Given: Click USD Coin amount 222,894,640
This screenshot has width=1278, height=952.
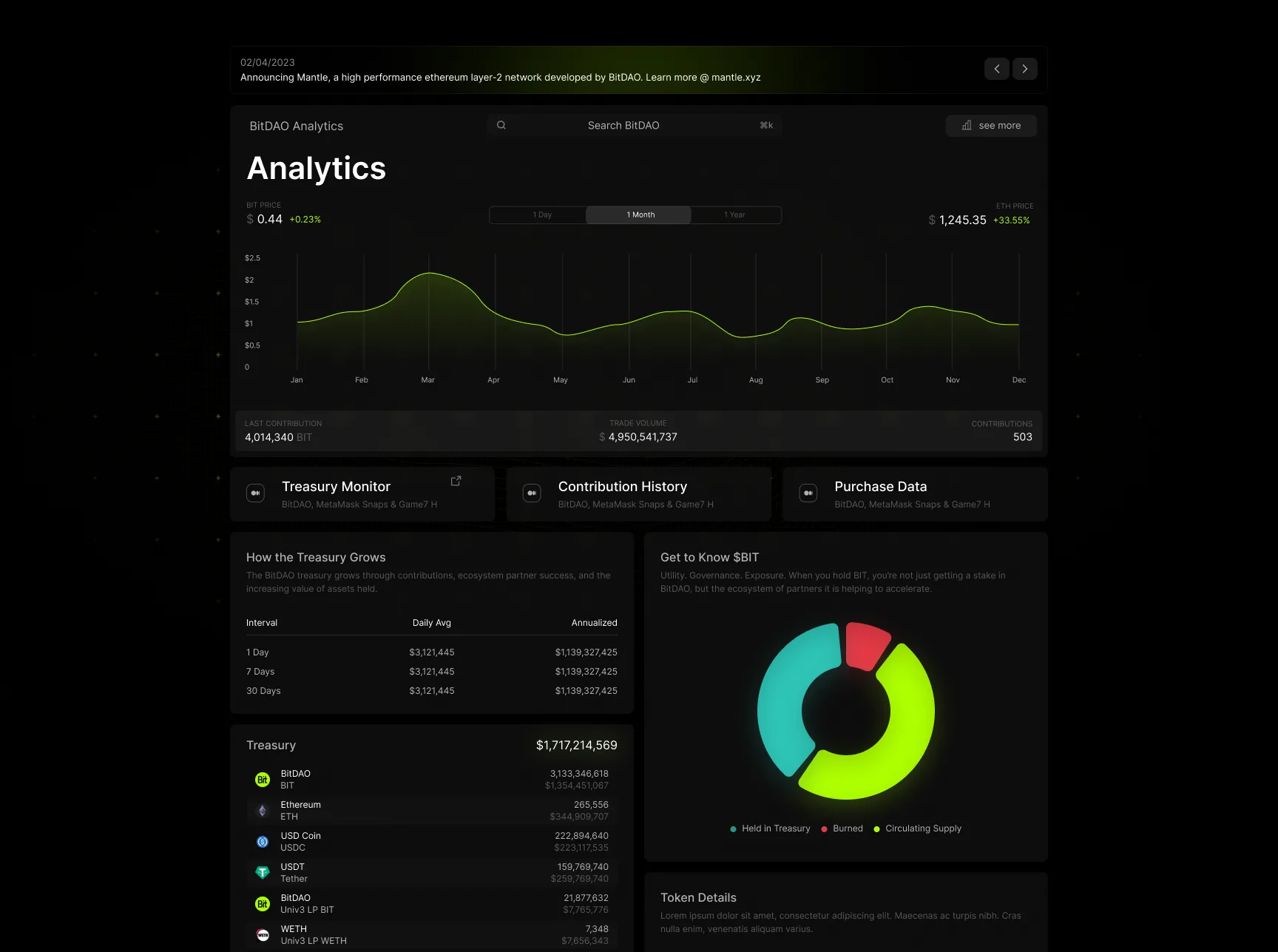Looking at the screenshot, I should (x=581, y=836).
